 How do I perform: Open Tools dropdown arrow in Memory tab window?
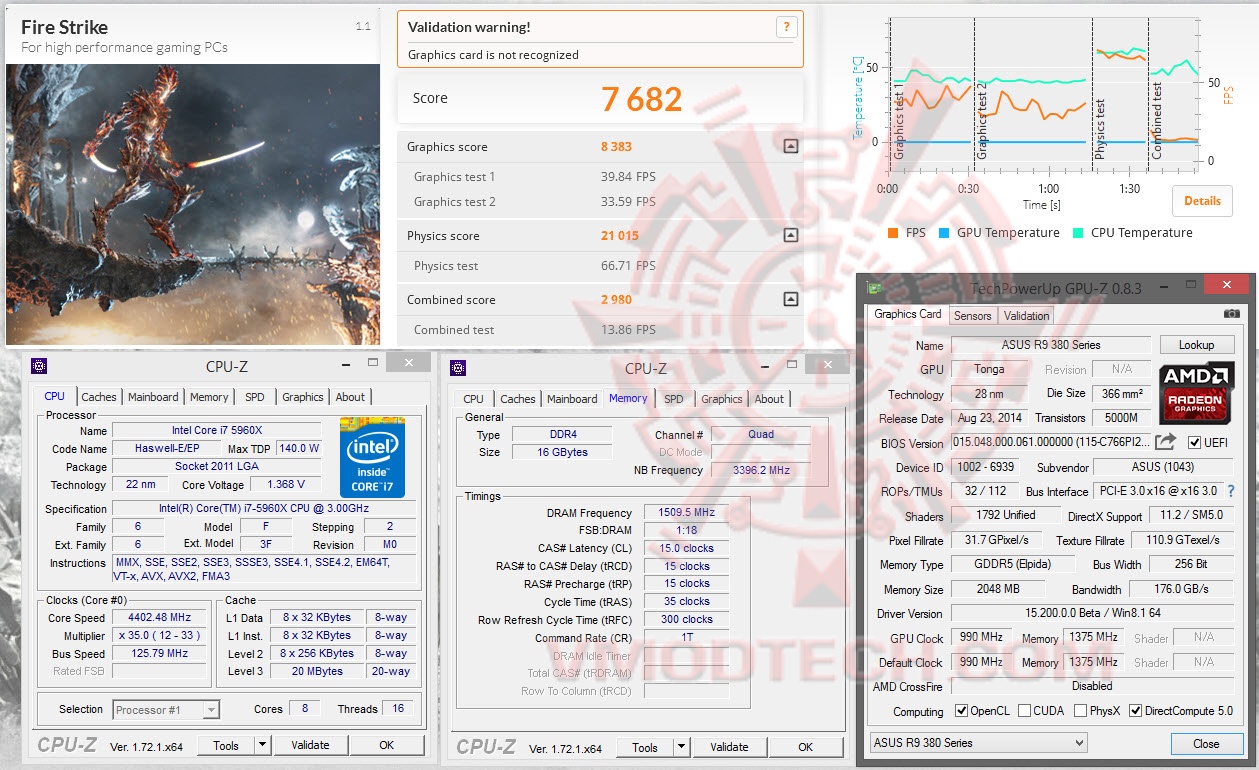point(681,747)
